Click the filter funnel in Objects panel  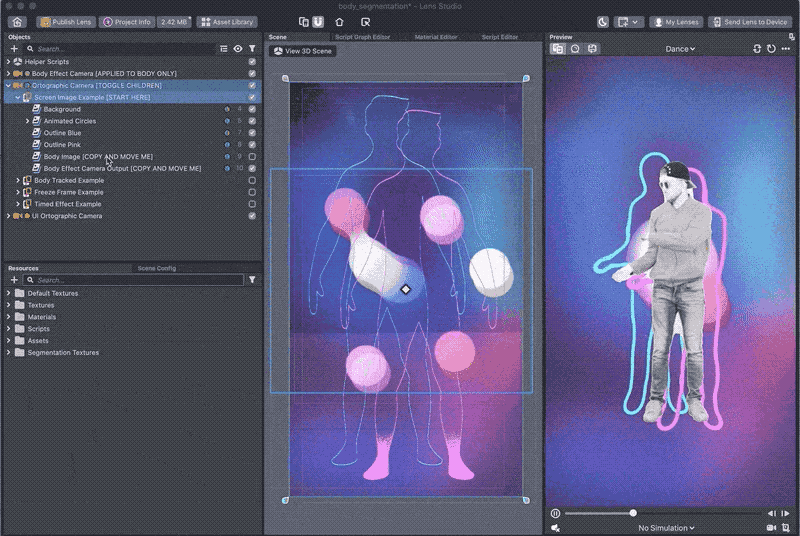(252, 48)
